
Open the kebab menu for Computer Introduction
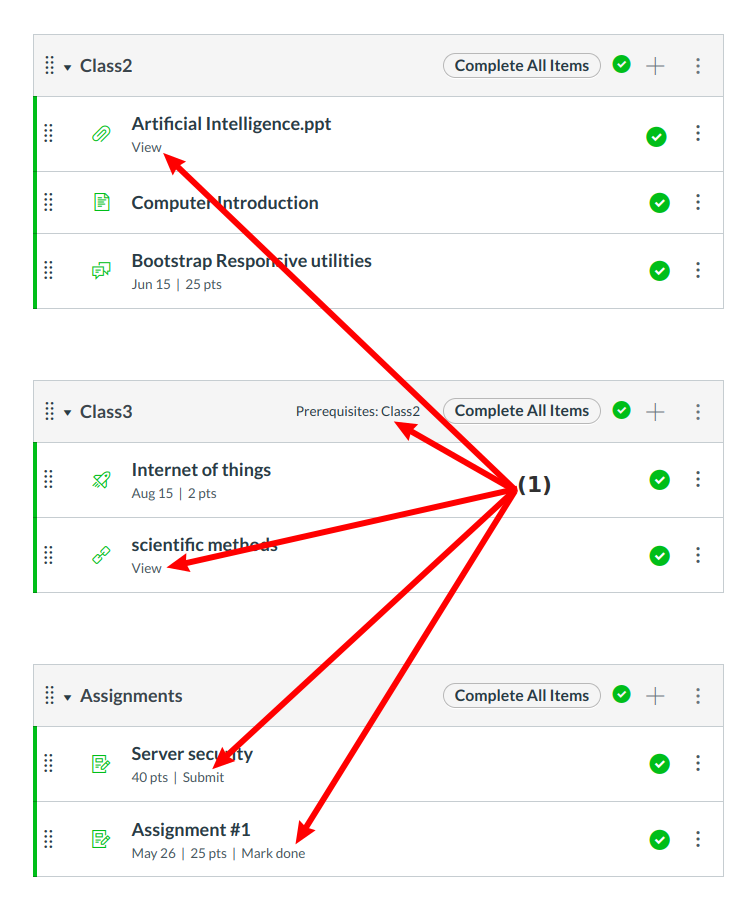(698, 203)
